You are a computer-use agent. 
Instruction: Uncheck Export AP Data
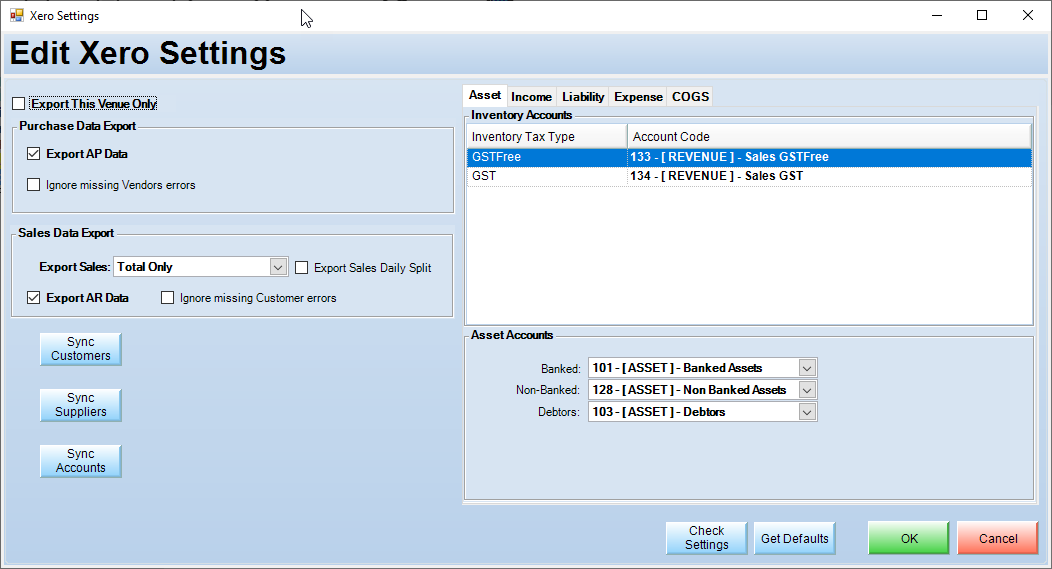click(x=34, y=154)
